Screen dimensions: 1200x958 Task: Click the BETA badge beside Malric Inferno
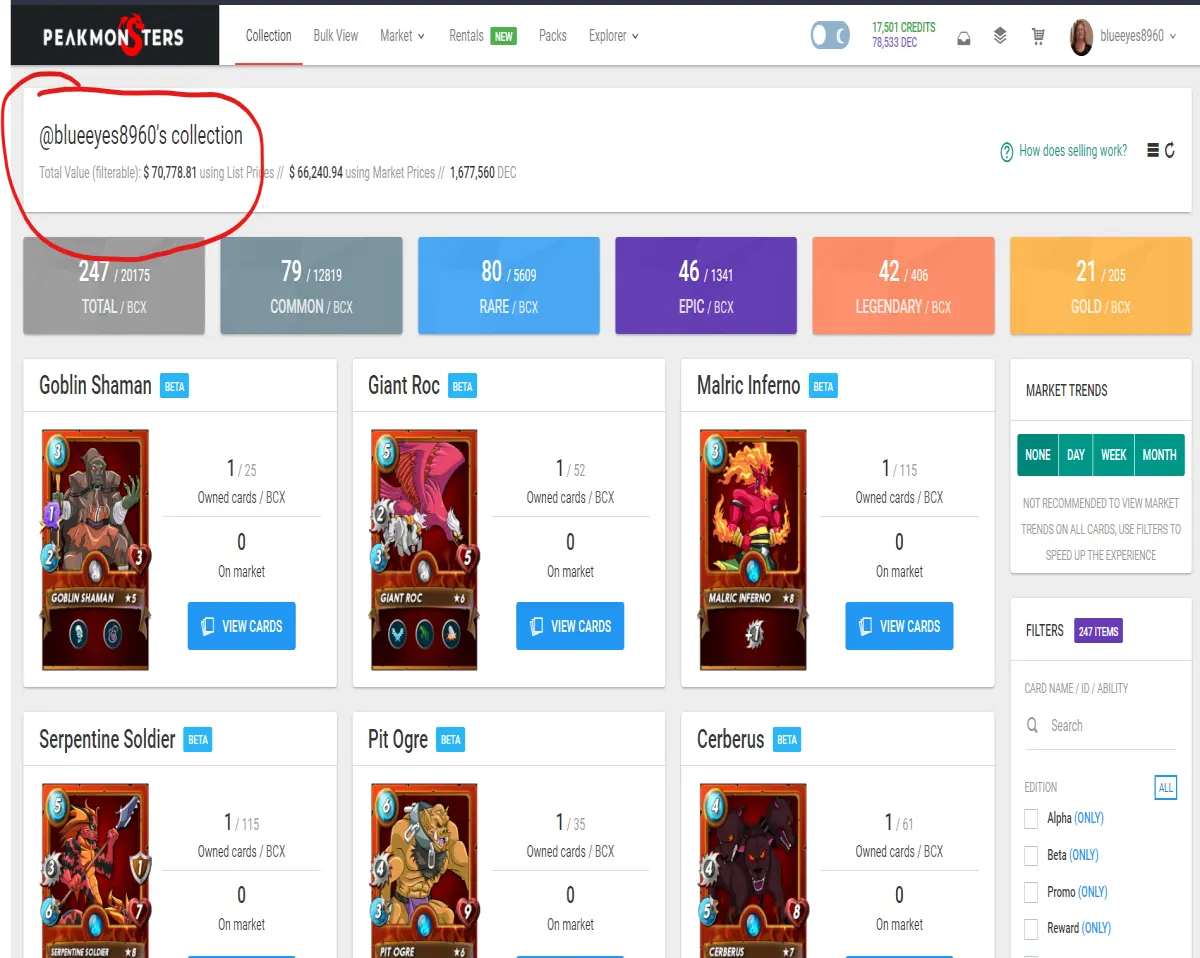click(823, 386)
